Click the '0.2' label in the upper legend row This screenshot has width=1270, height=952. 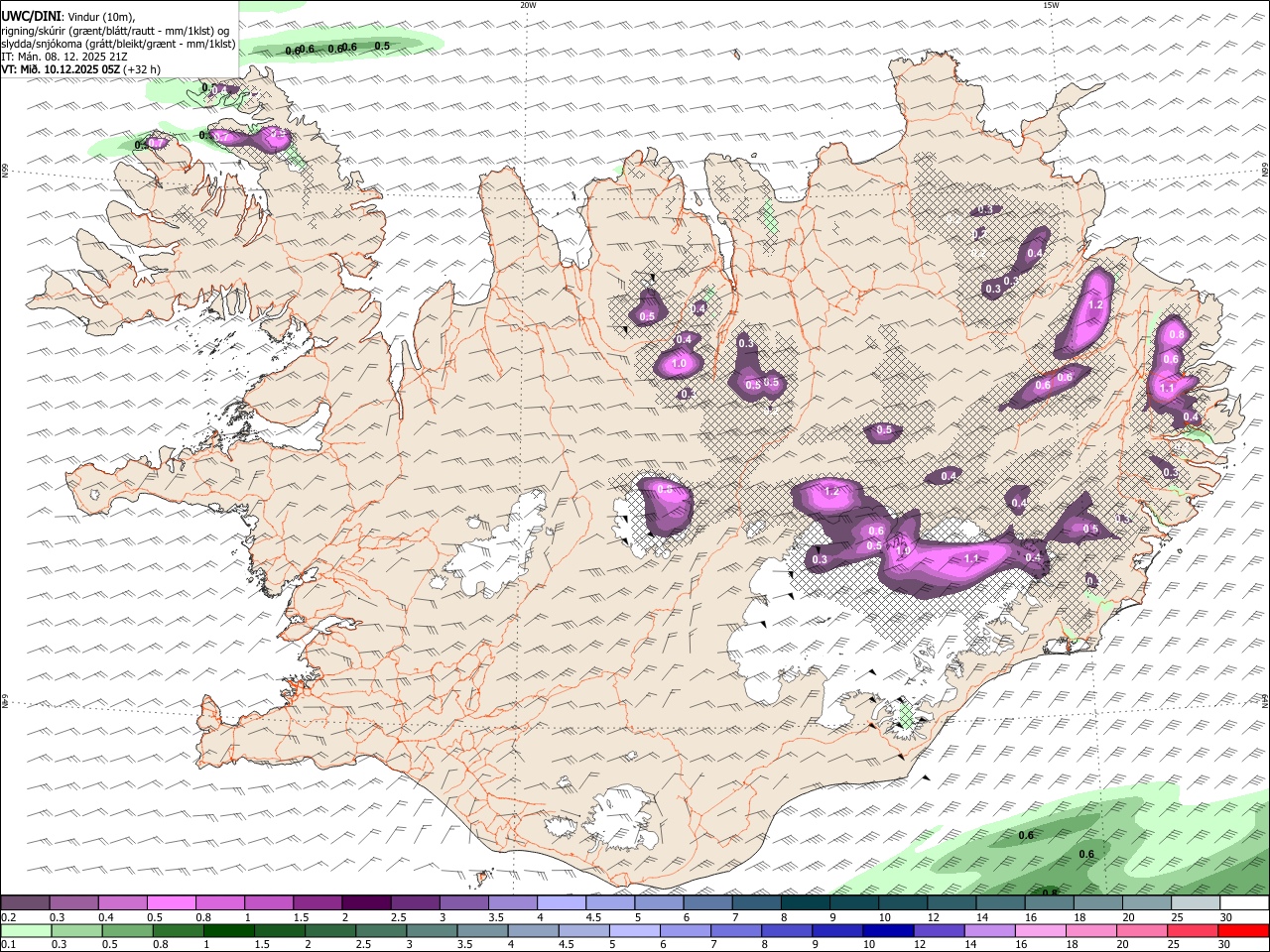[x=9, y=917]
